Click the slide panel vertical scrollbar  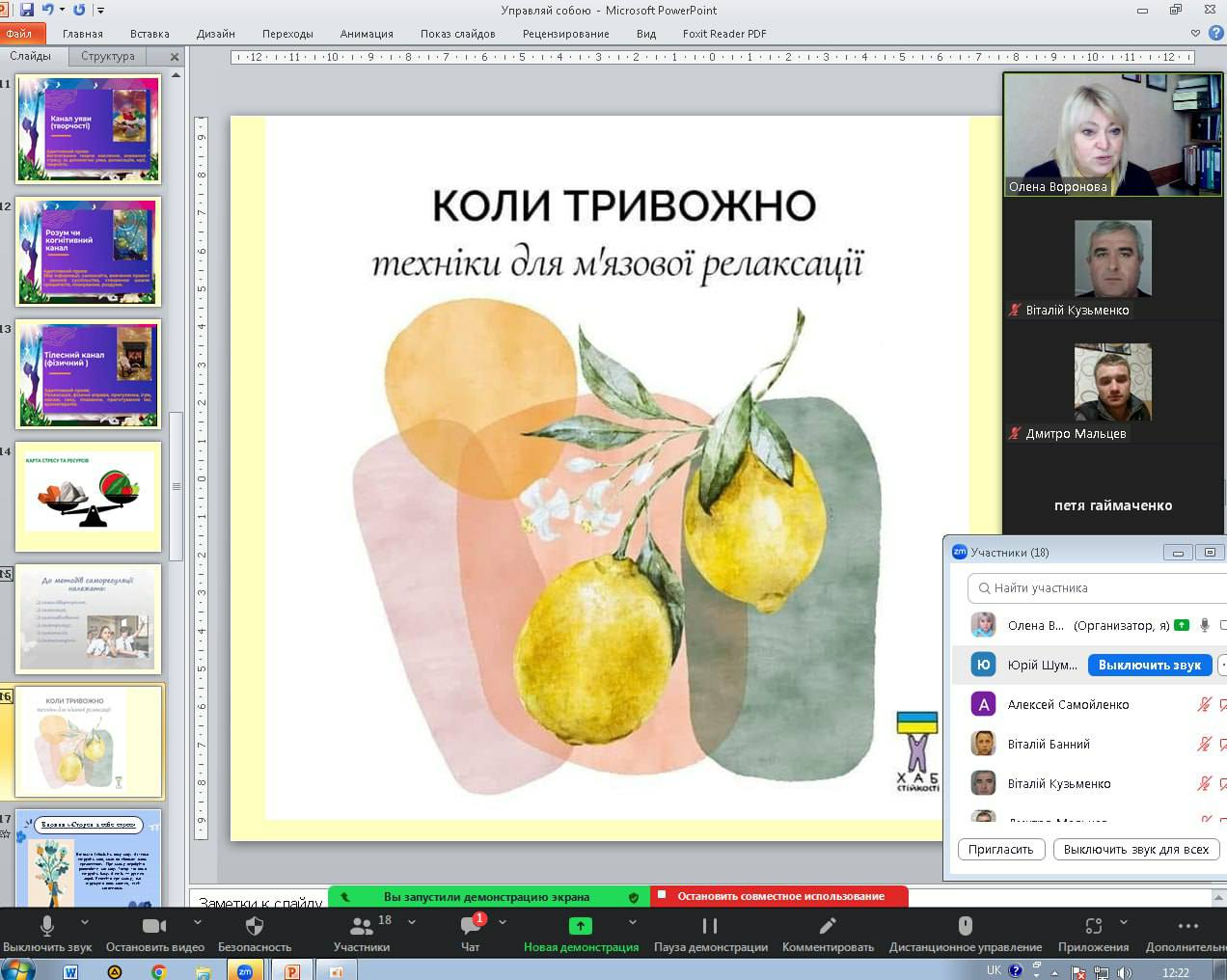tap(176, 486)
